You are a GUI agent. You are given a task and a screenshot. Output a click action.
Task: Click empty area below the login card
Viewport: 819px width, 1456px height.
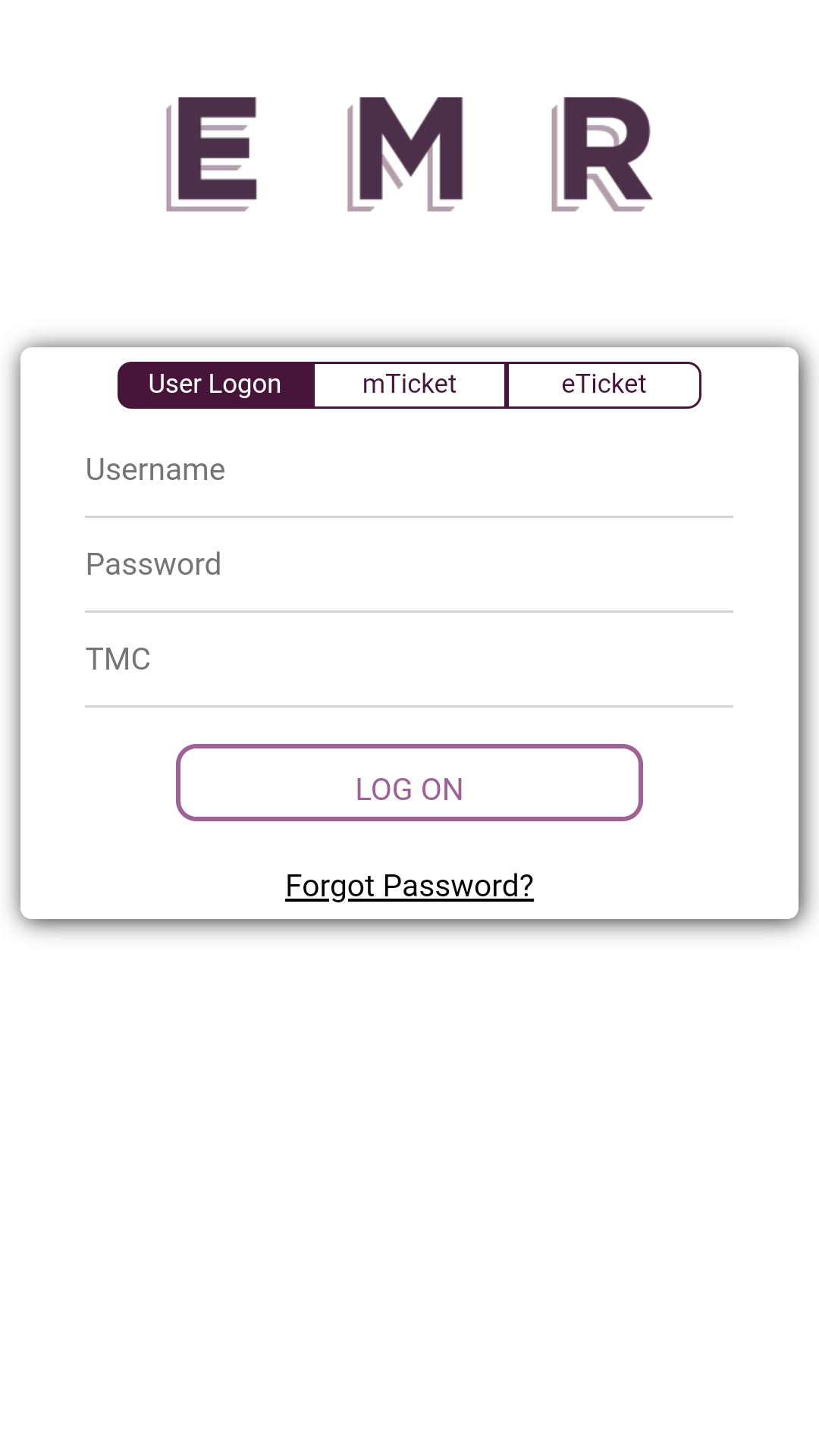(409, 1175)
